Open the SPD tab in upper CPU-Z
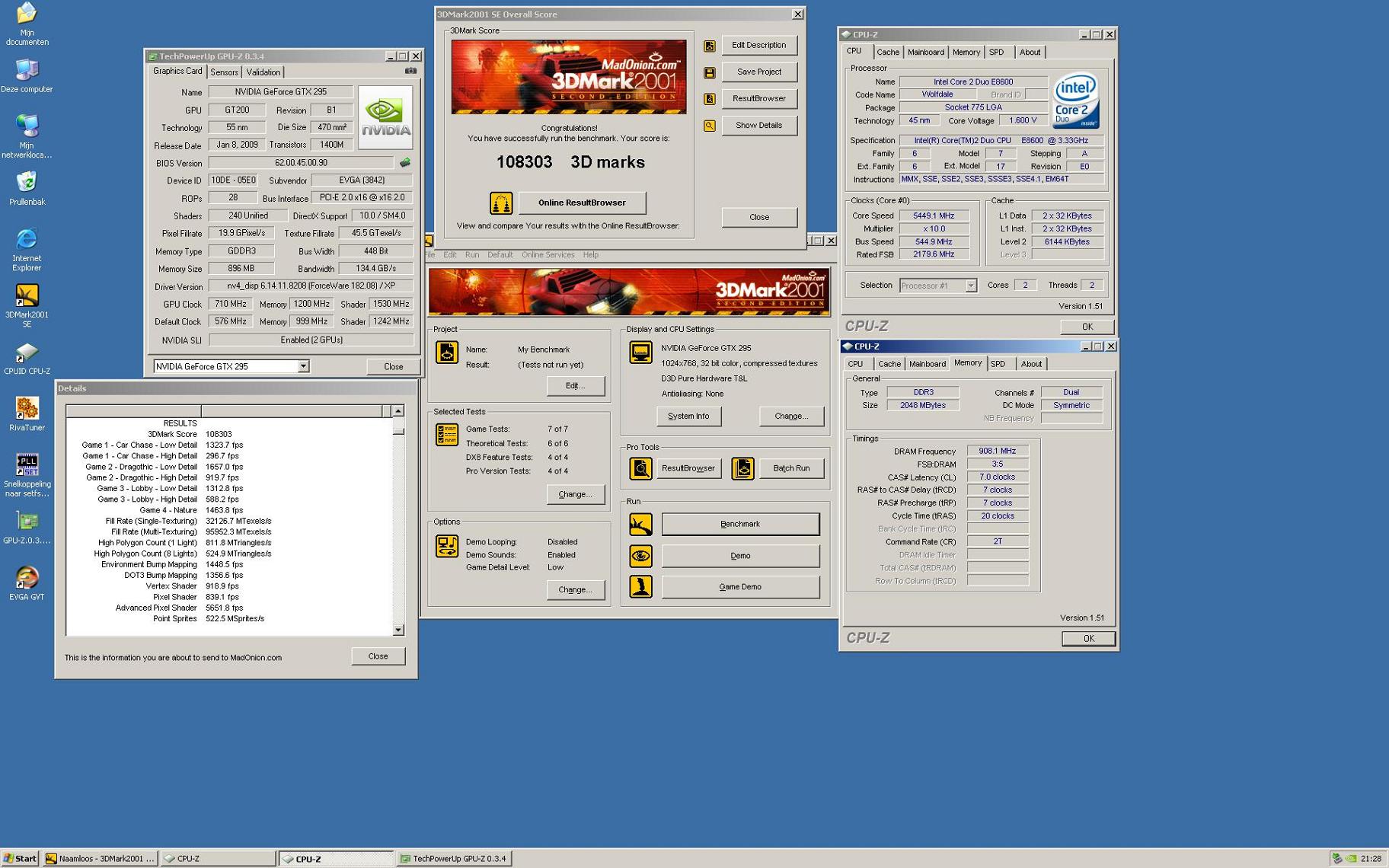1389x868 pixels. (x=996, y=53)
